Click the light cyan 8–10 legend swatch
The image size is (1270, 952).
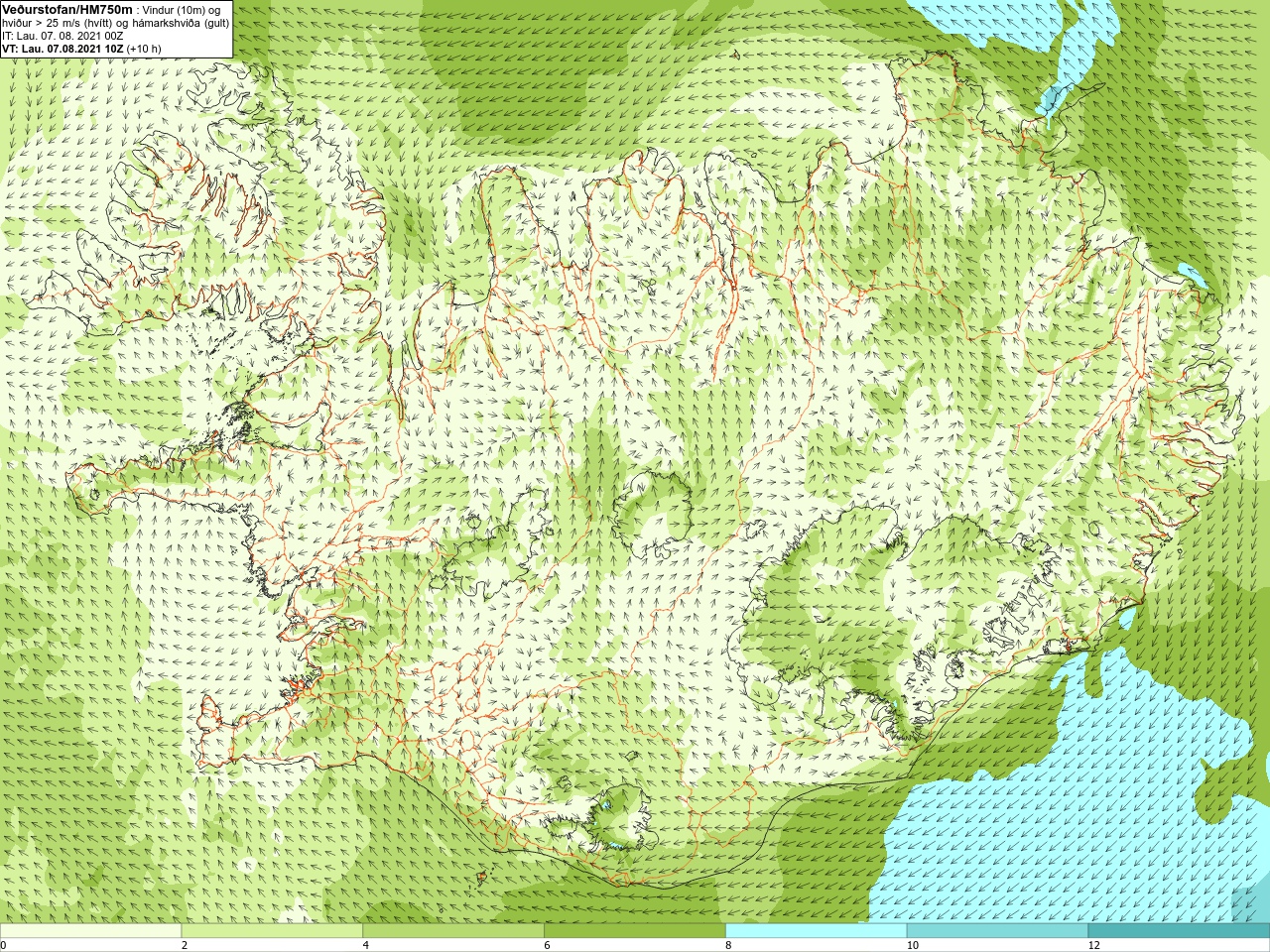pyautogui.click(x=817, y=931)
